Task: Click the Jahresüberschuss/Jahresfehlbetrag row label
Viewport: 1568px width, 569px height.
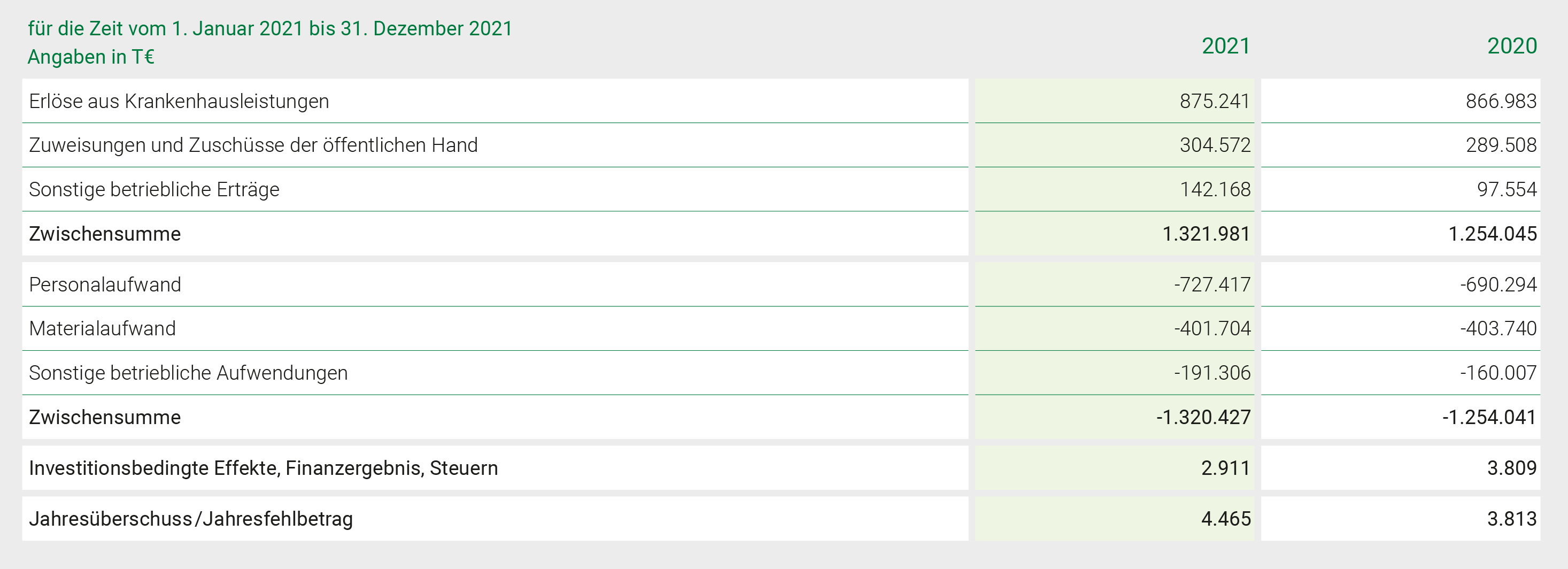Action: click(x=190, y=519)
